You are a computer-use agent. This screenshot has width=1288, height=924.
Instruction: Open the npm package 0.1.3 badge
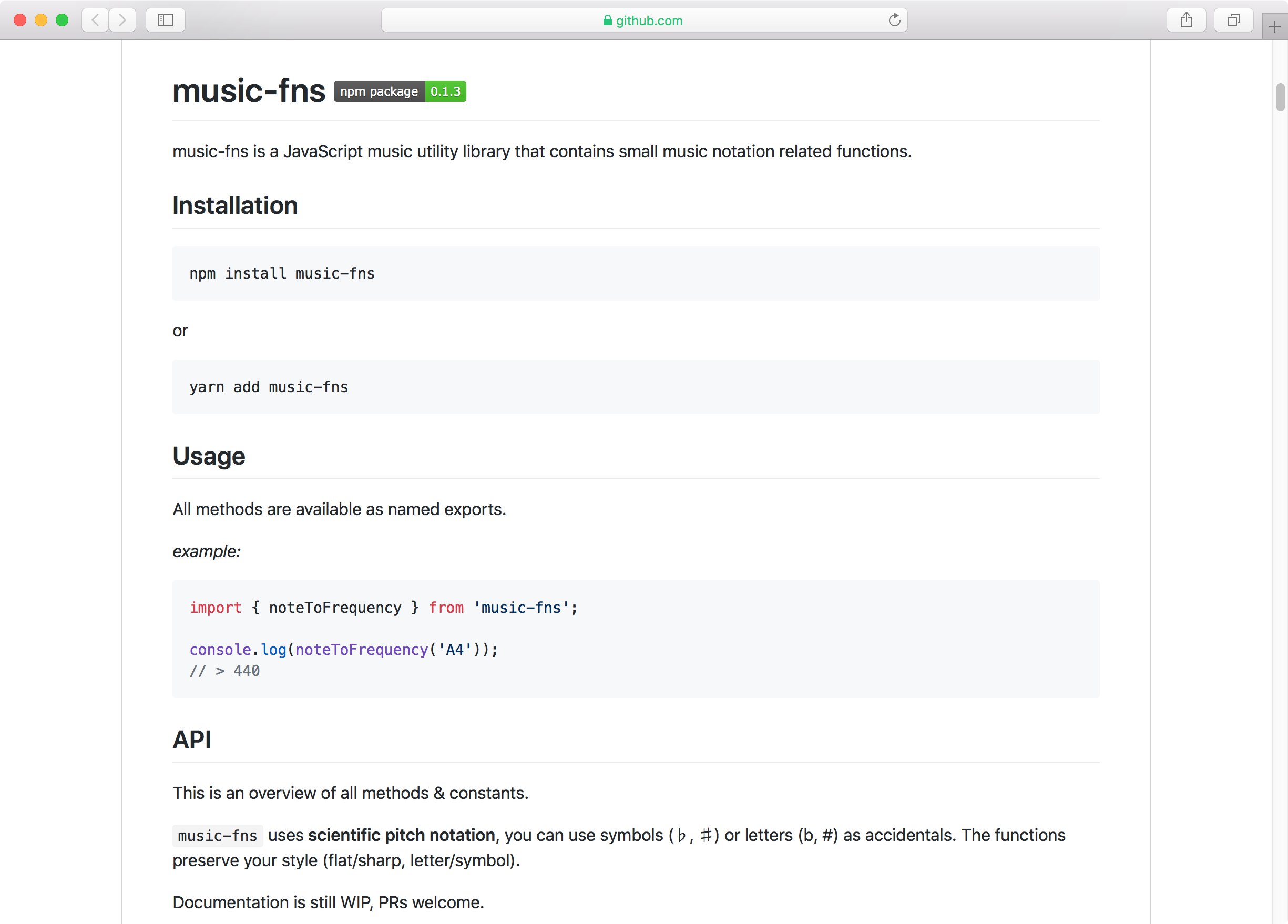coord(400,91)
